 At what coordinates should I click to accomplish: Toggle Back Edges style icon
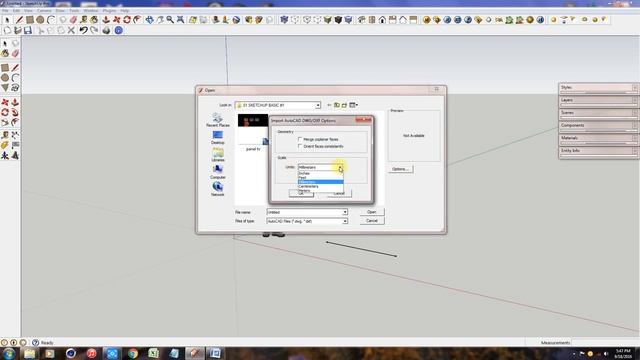point(295,20)
